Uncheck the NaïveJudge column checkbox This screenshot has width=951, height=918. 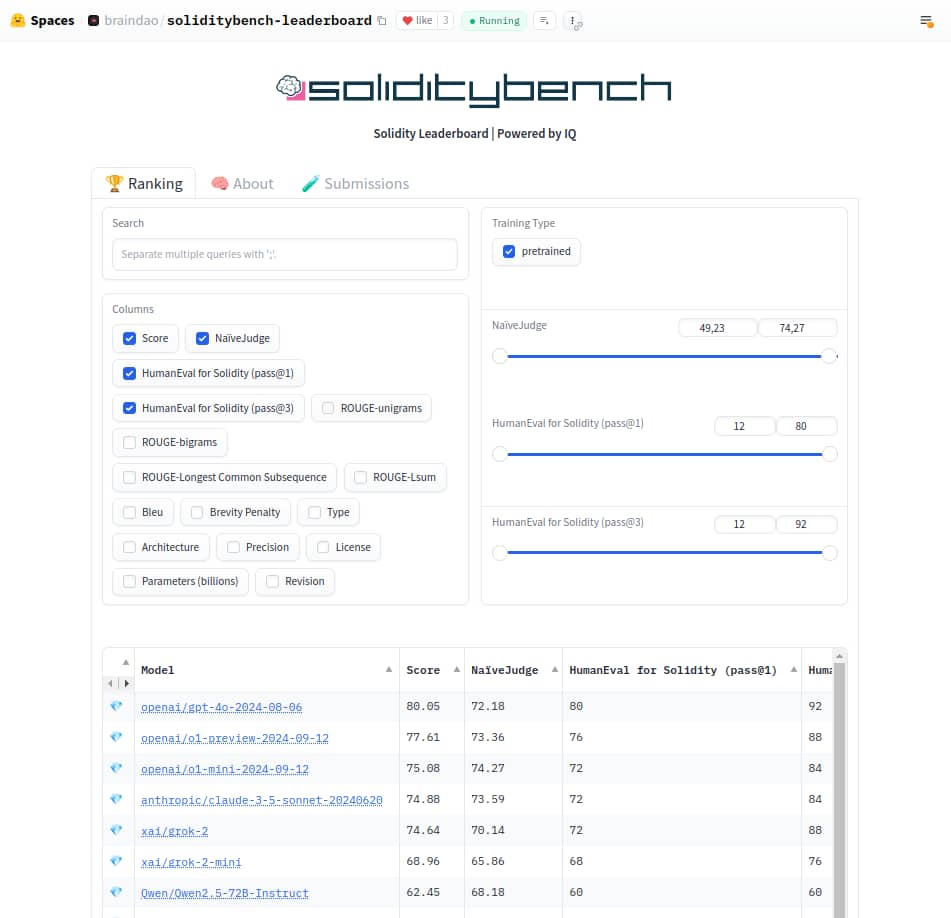tap(202, 338)
